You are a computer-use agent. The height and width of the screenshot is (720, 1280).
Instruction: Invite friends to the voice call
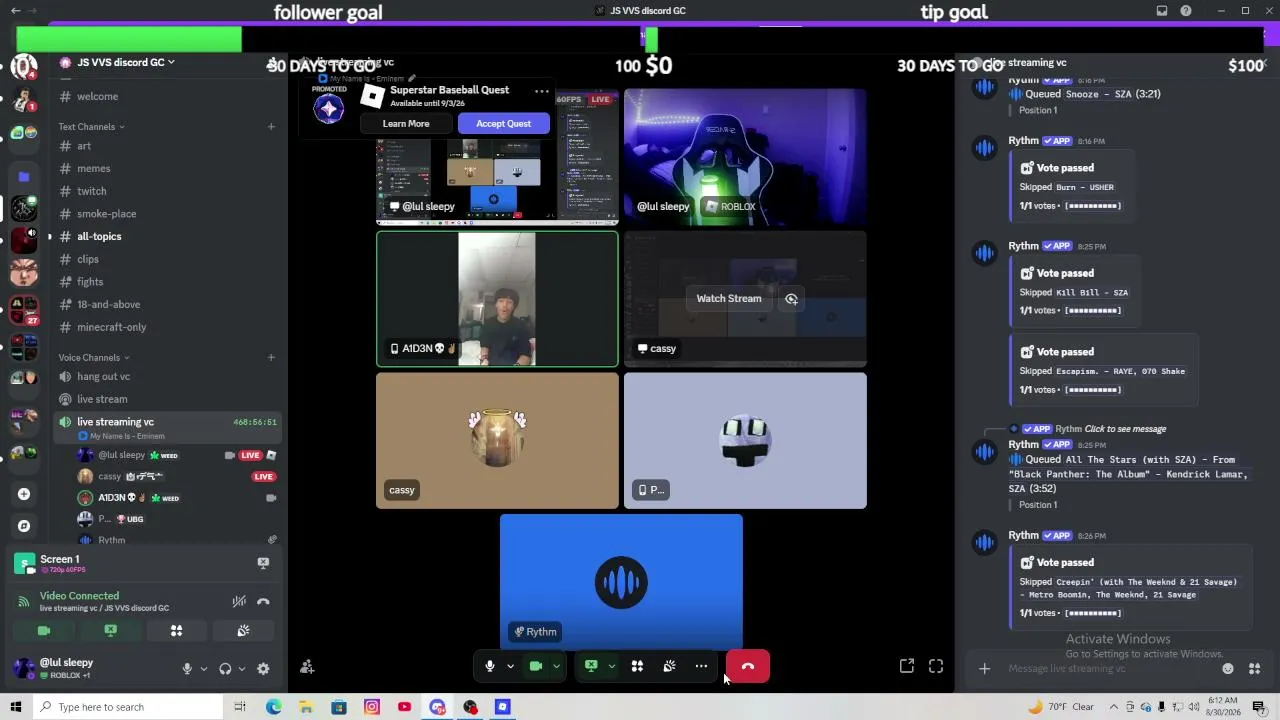tap(307, 667)
